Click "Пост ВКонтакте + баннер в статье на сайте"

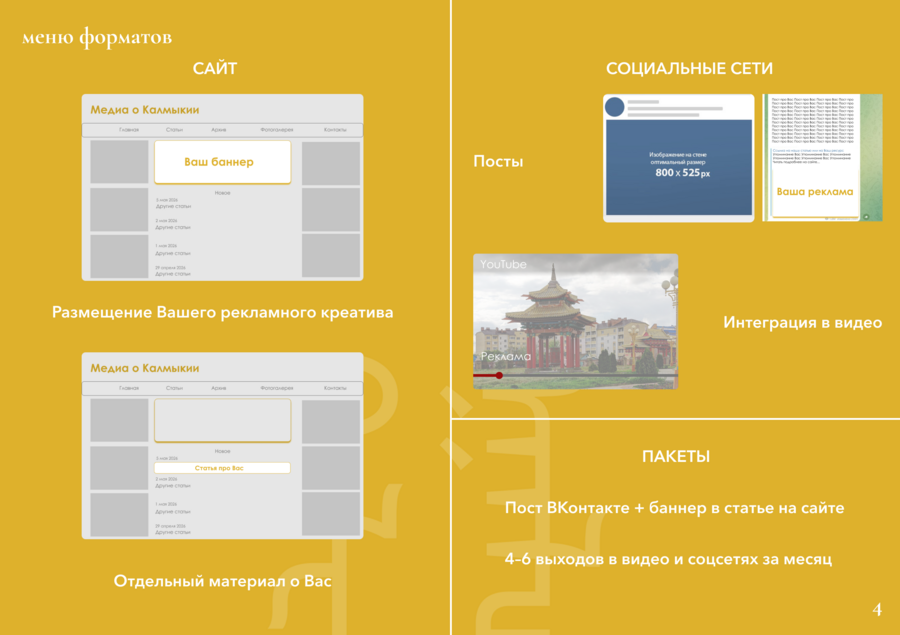pos(674,508)
